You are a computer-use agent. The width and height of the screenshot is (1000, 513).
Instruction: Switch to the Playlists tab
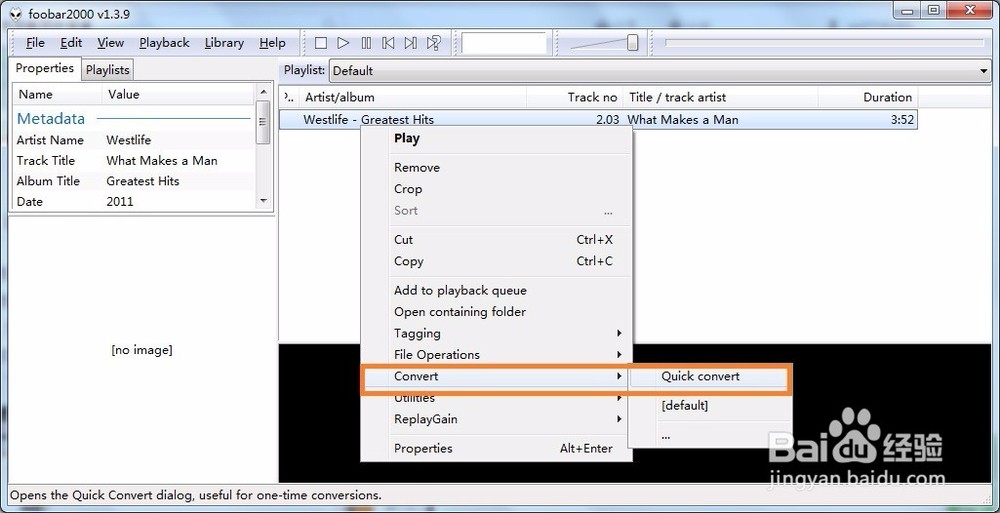[108, 70]
